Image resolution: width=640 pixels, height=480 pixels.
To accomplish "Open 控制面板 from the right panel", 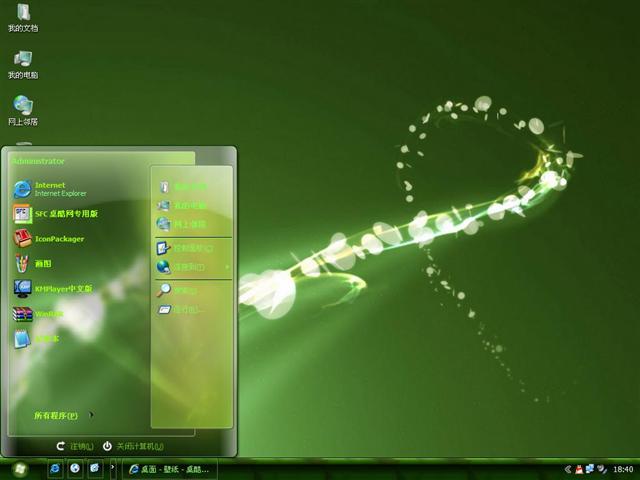I will click(x=186, y=247).
